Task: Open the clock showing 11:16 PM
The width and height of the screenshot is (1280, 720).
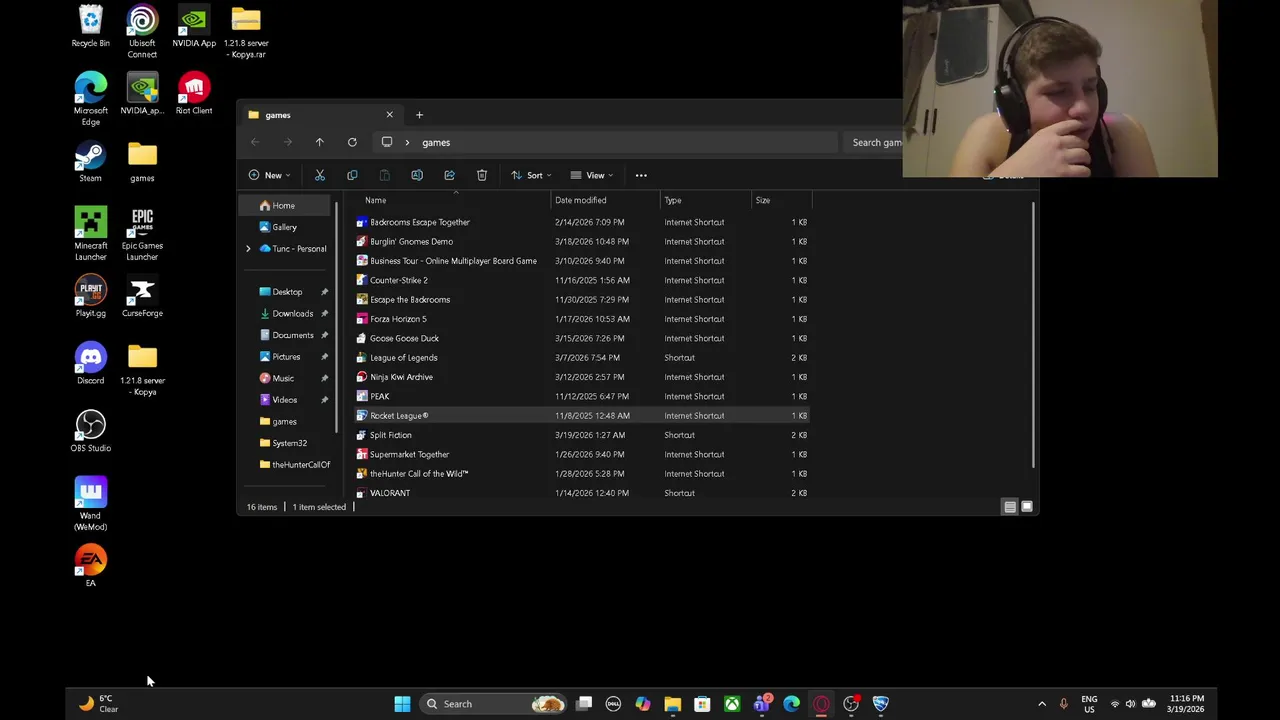Action: coord(1187,704)
